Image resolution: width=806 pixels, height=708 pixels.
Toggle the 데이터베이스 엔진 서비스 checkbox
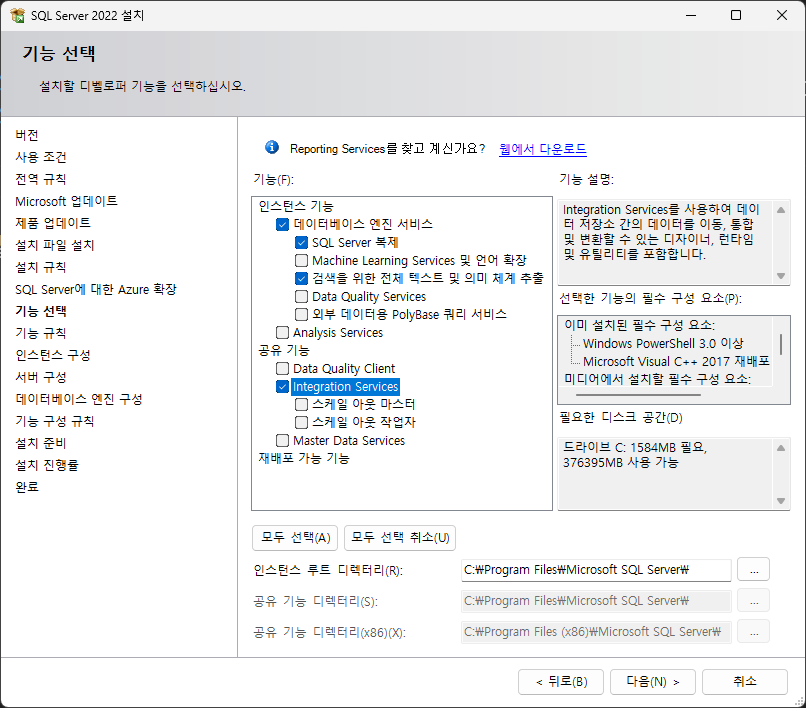(x=282, y=225)
